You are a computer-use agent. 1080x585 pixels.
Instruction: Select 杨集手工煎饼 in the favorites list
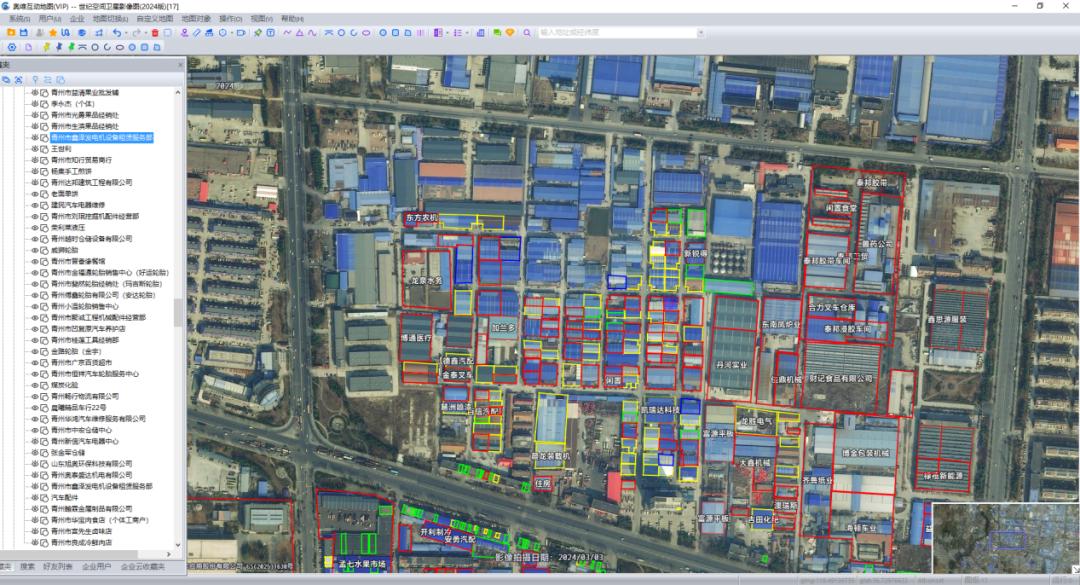[71, 171]
